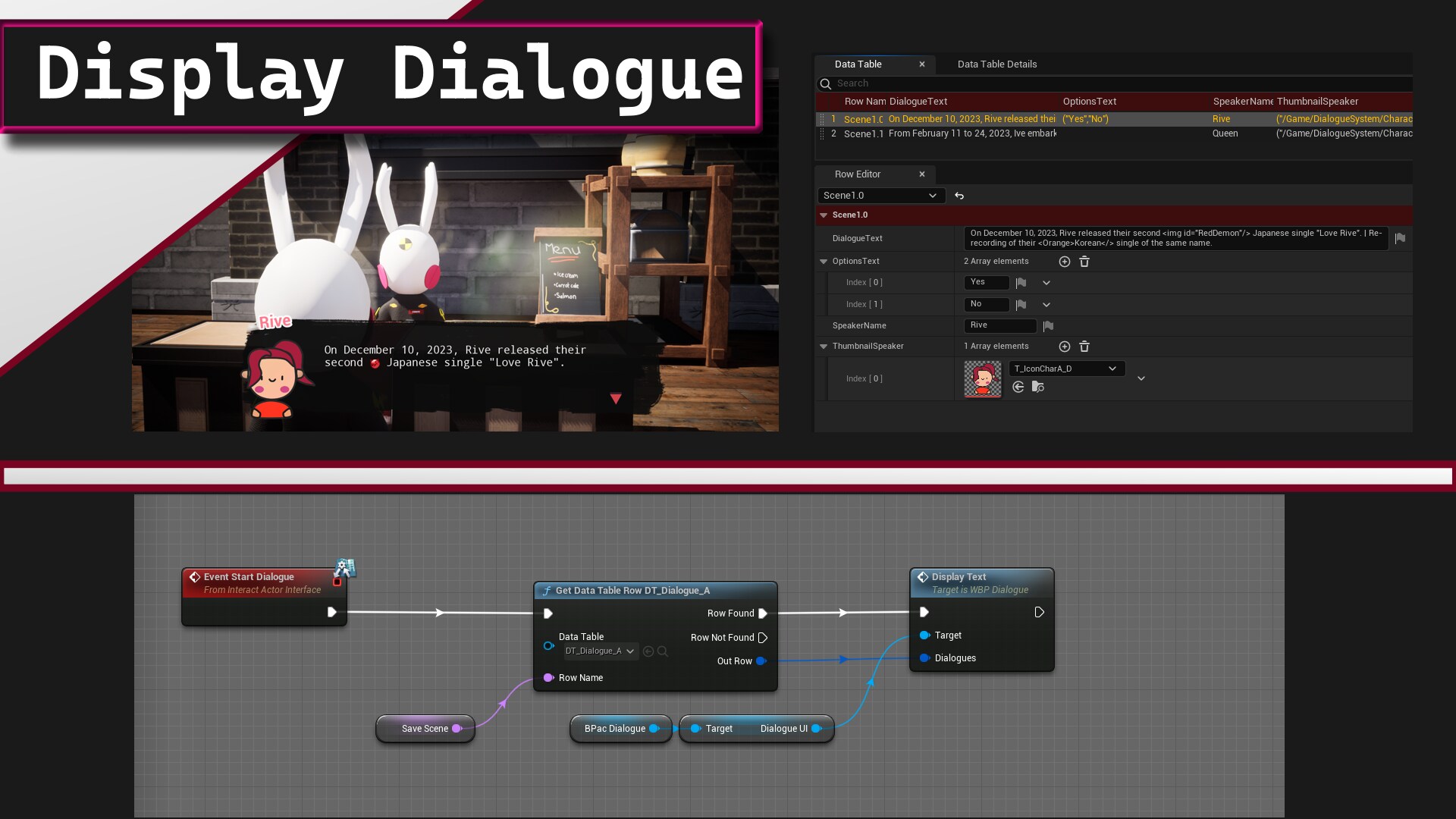Open the T_IconCharA_D asset picker dropdown
Screen dimensions: 1456x819
point(1112,369)
